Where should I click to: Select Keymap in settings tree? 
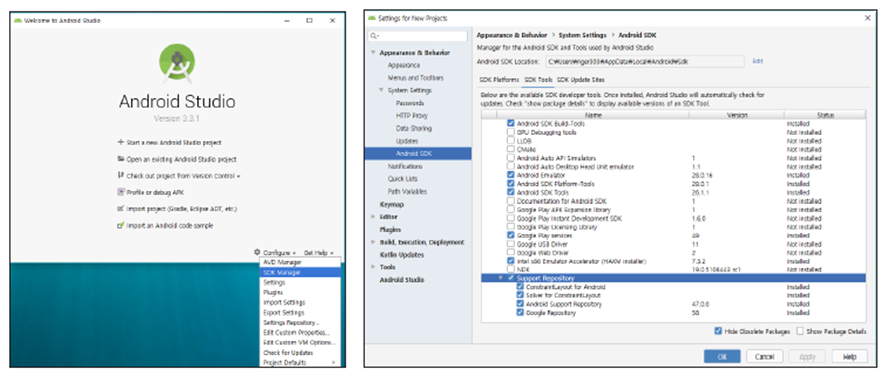[391, 204]
